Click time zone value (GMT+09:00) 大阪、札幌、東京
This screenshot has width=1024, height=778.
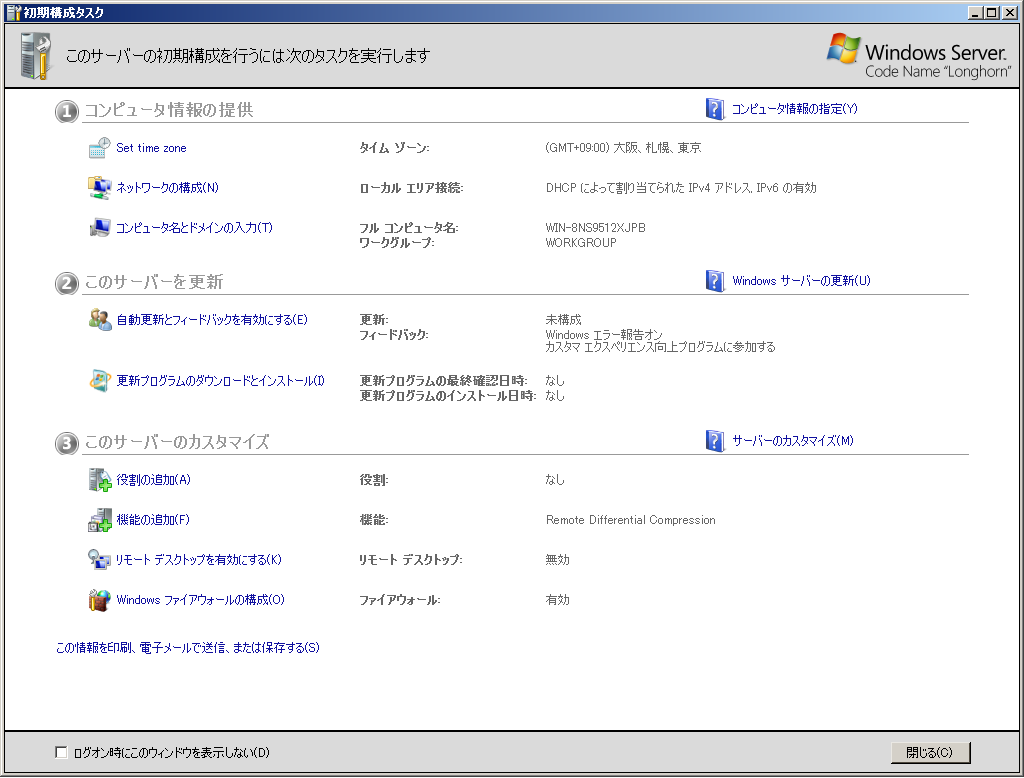coord(623,148)
